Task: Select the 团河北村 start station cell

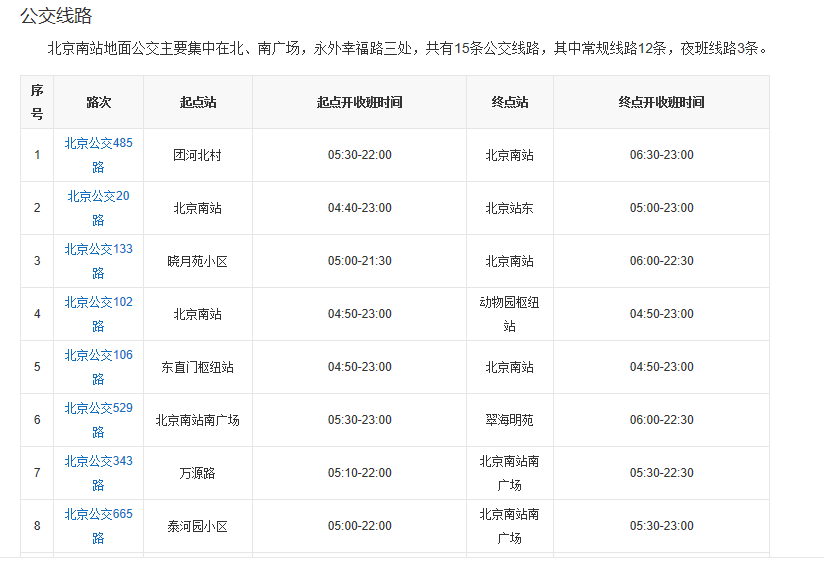Action: coord(198,155)
